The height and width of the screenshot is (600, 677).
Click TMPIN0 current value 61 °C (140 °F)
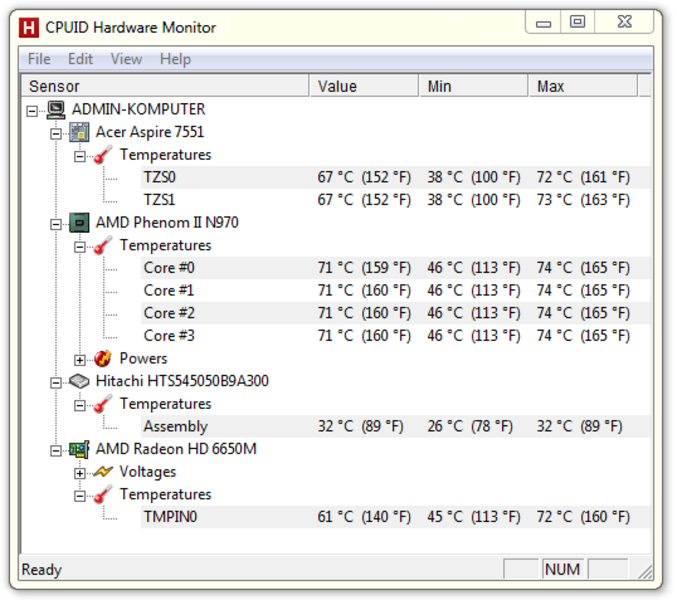click(364, 517)
